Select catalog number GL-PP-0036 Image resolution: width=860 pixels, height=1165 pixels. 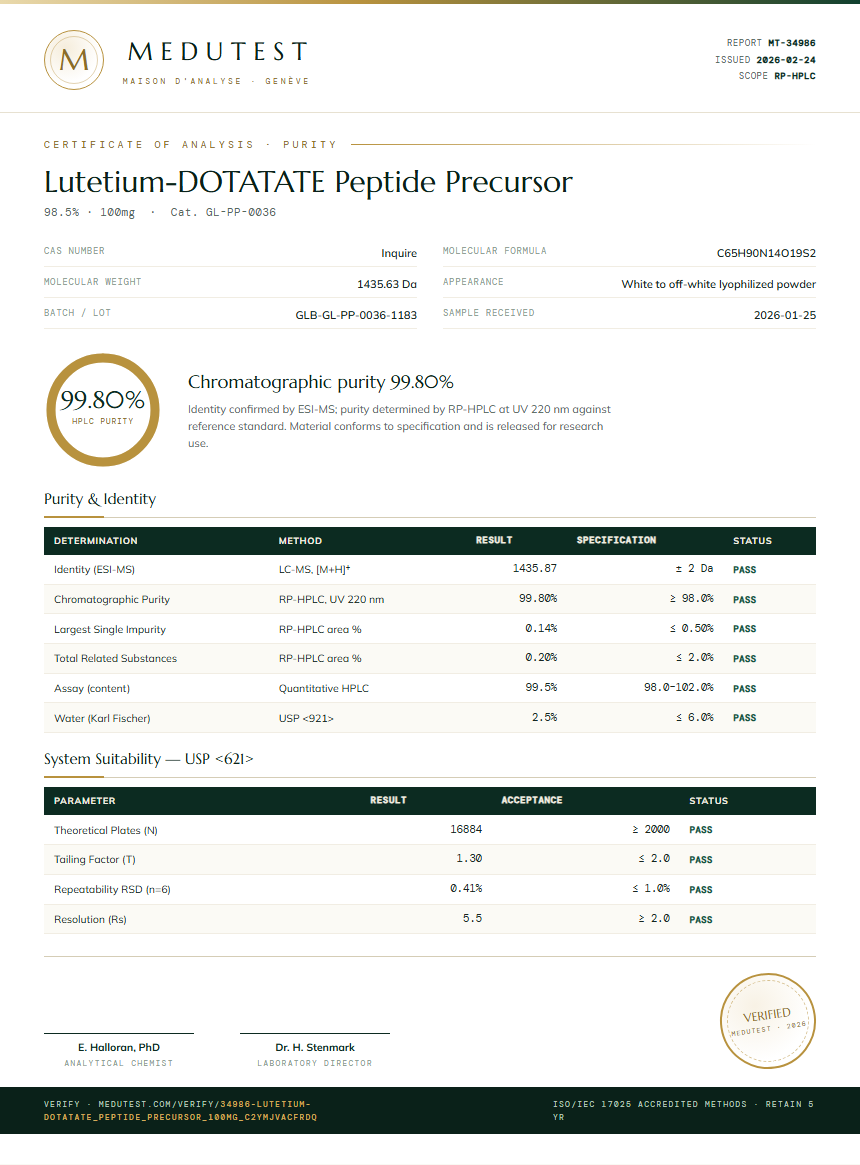[x=241, y=212]
